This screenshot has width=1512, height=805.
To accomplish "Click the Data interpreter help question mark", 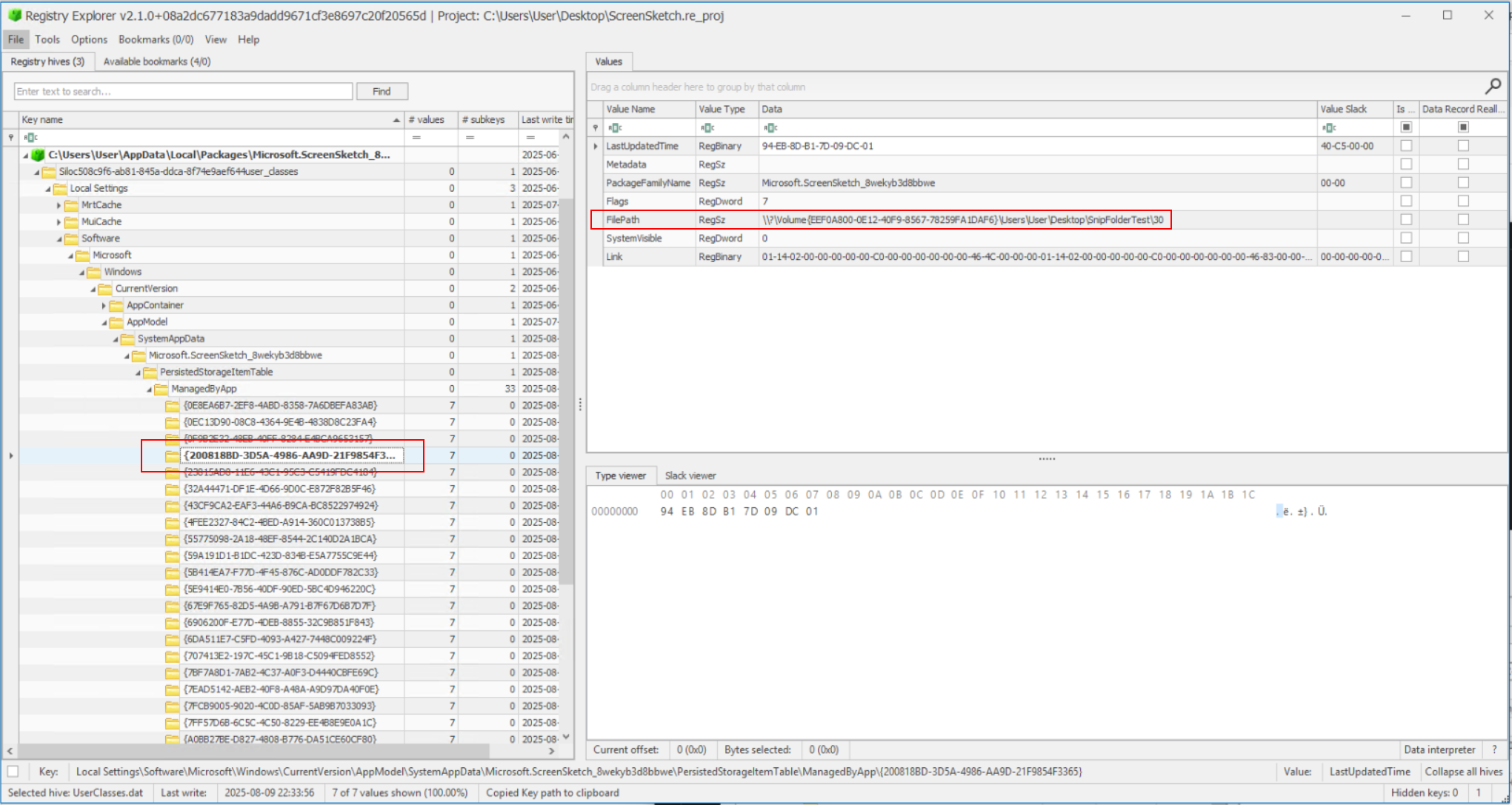I will (1494, 749).
